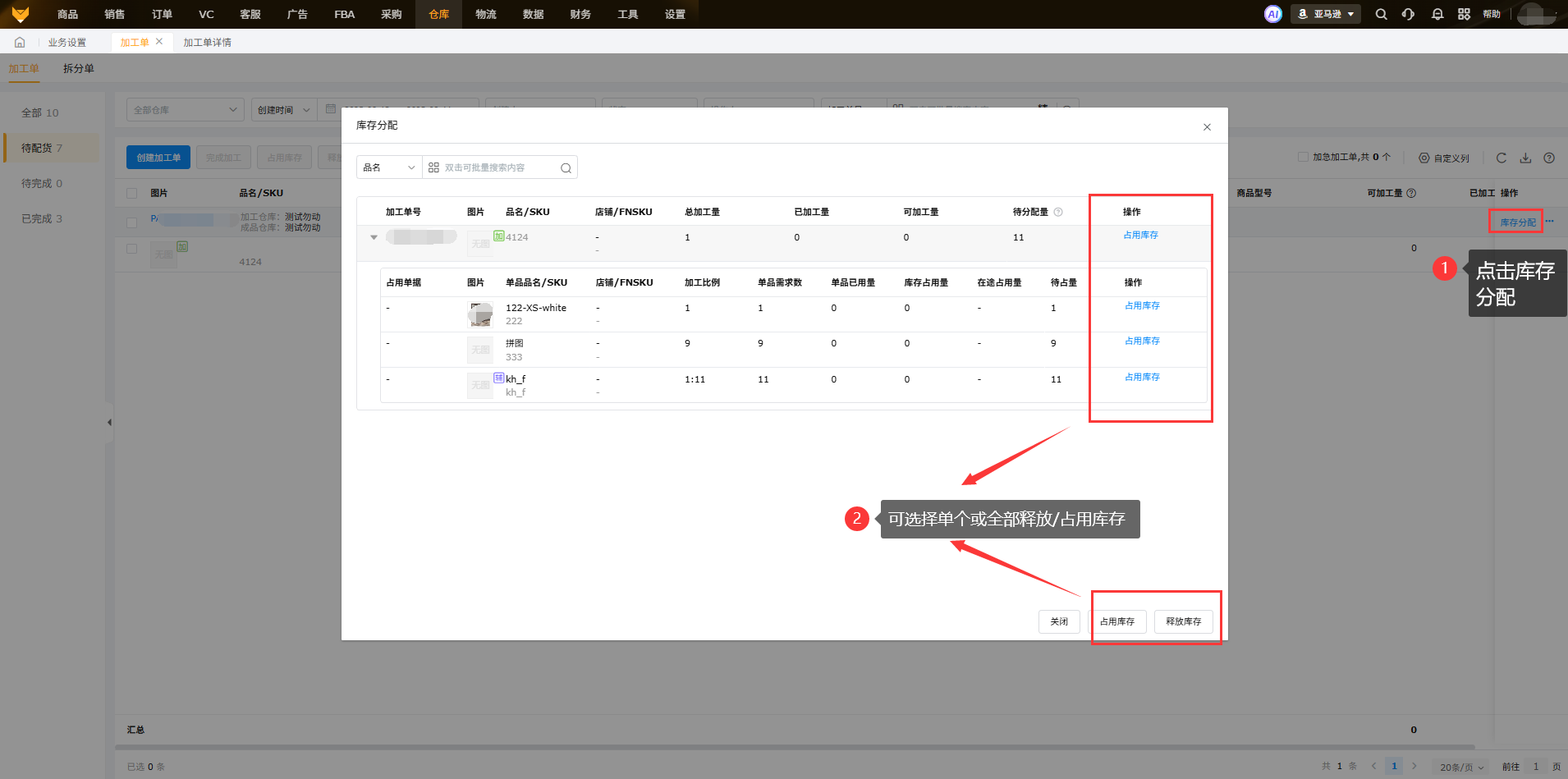Open the 仓库 menu in top navigation

click(x=438, y=14)
